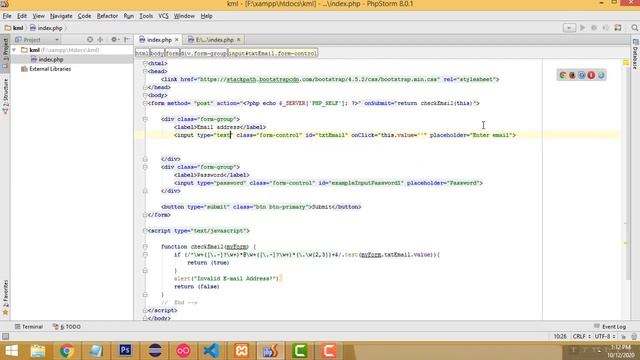
Task: Collapse the <html> code fold
Action: pyautogui.click(x=145, y=63)
